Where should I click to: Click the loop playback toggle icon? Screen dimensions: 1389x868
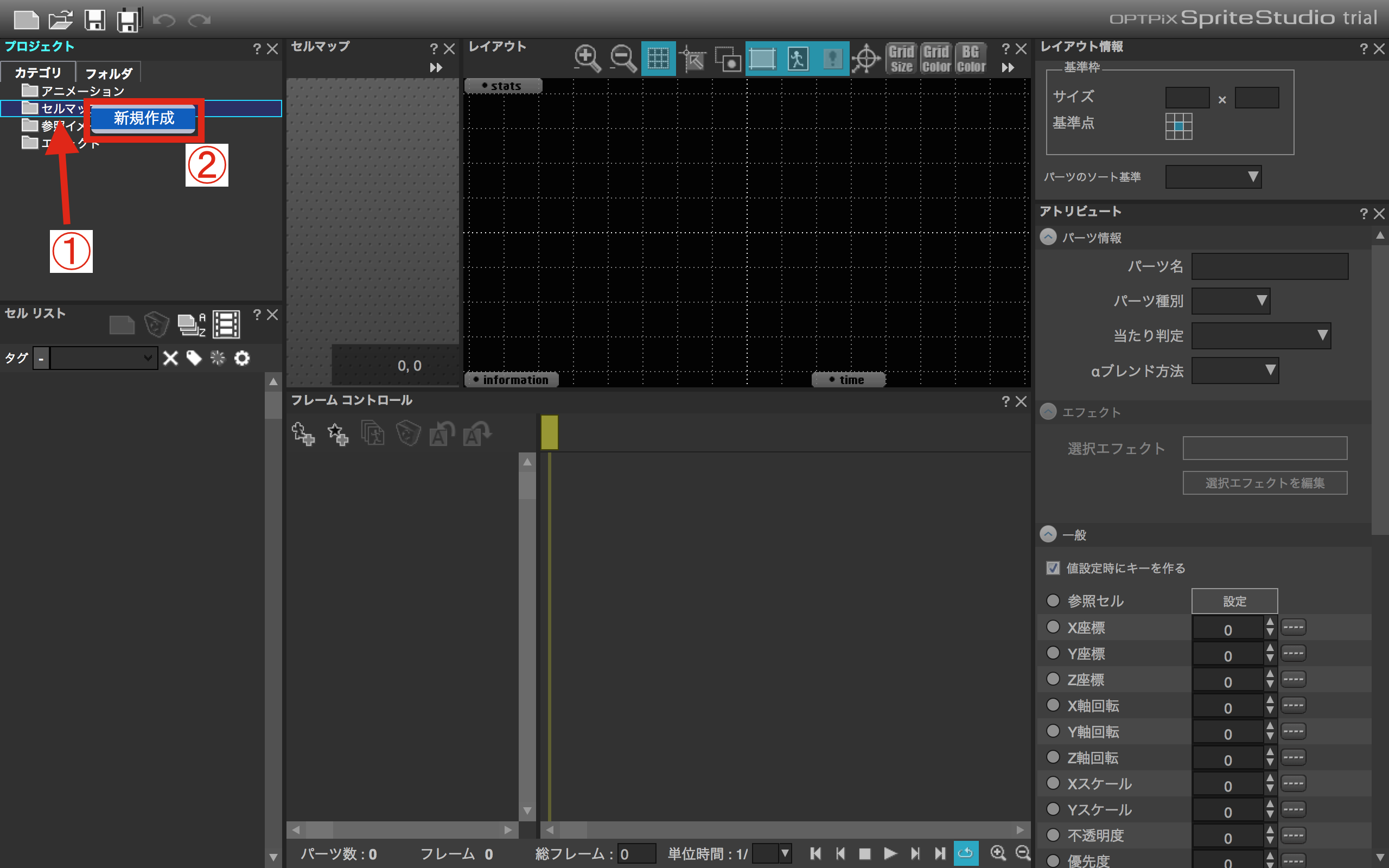click(965, 853)
